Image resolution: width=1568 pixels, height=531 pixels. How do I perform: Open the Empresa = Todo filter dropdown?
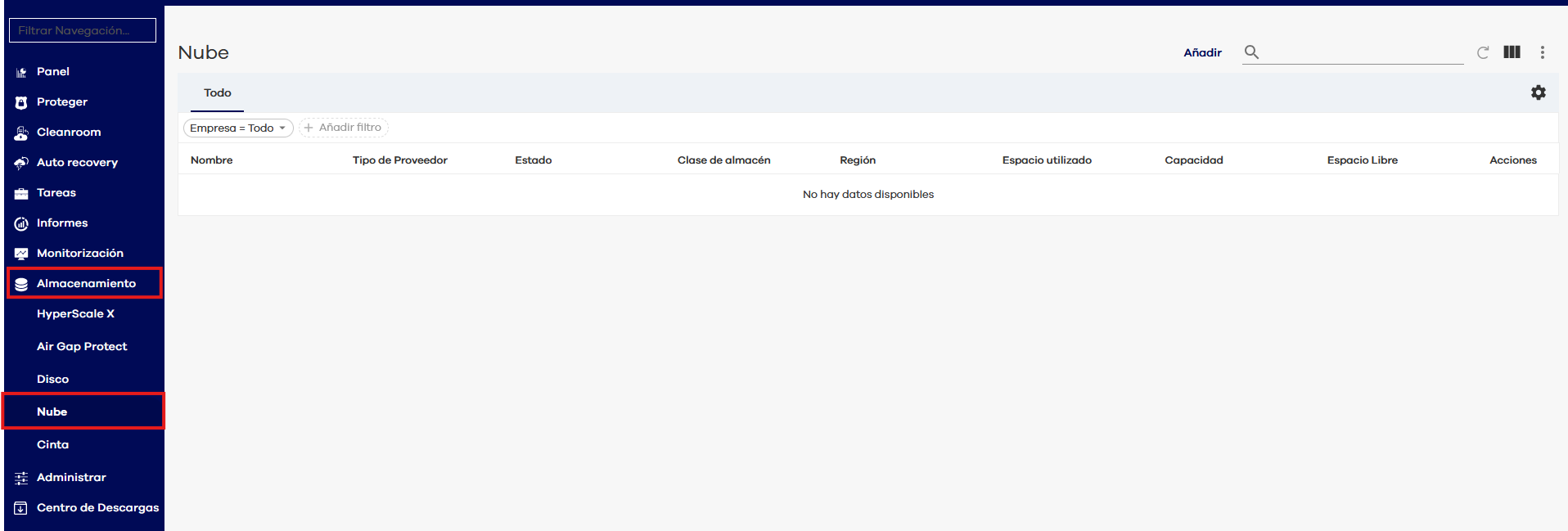[238, 128]
